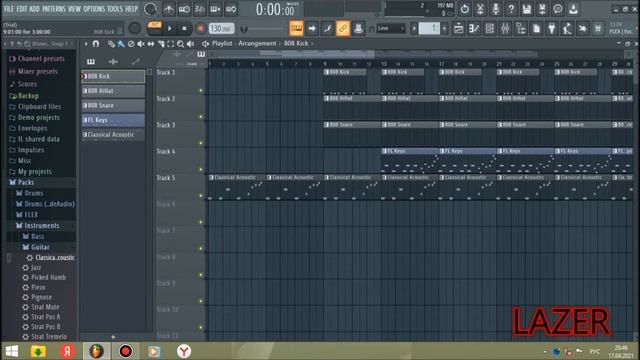The height and width of the screenshot is (360, 640).
Task: Show the Browser view icon
Action: 520,28
